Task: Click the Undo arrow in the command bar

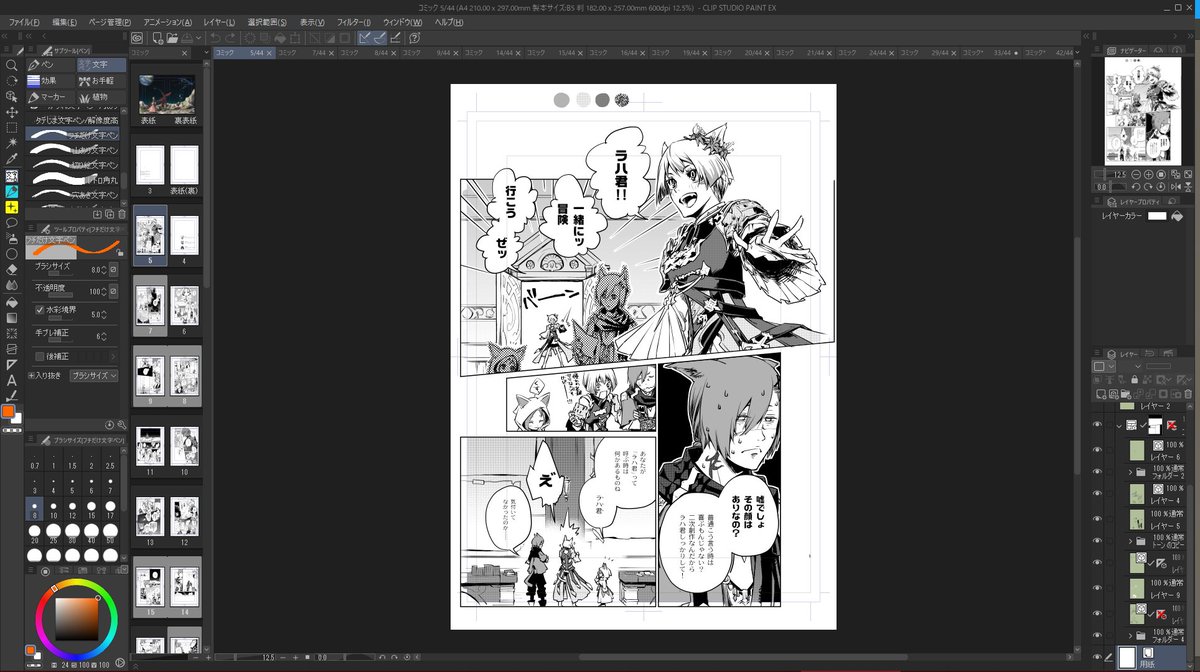Action: pos(216,38)
